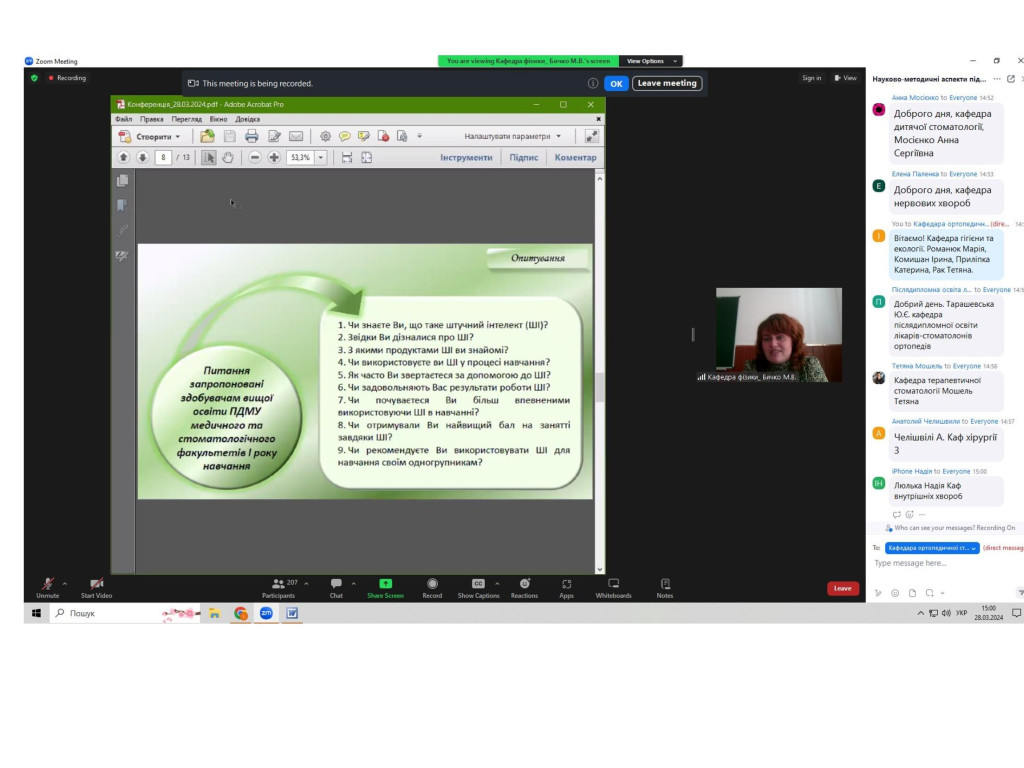Add a sticky note comment in Acrobat

click(x=344, y=136)
